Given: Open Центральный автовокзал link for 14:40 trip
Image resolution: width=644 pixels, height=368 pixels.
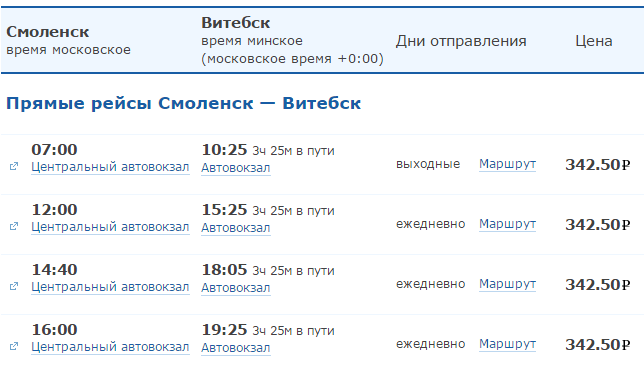Looking at the screenshot, I should [110, 287].
